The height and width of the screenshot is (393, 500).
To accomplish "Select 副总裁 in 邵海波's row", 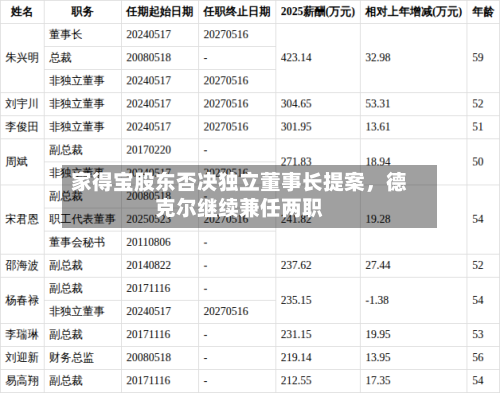I will click(x=66, y=265).
